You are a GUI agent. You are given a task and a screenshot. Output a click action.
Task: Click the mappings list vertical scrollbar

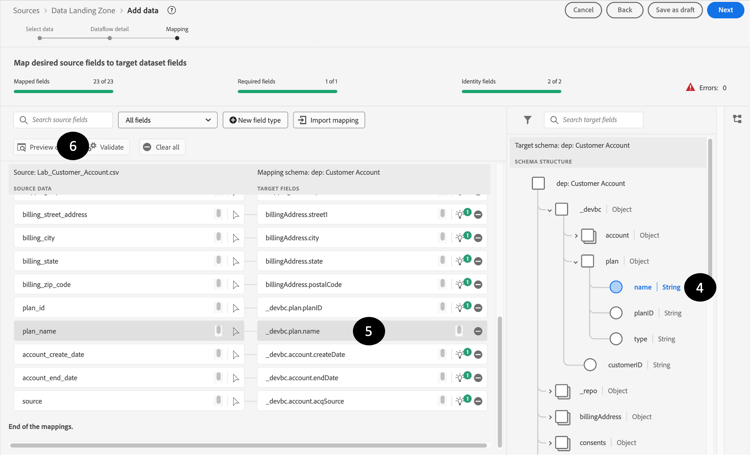click(x=500, y=381)
